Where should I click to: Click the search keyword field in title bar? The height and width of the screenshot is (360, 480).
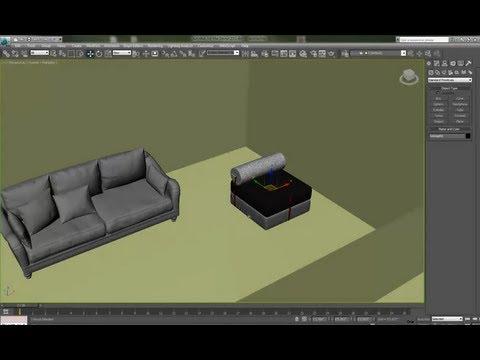pyautogui.click(x=424, y=40)
